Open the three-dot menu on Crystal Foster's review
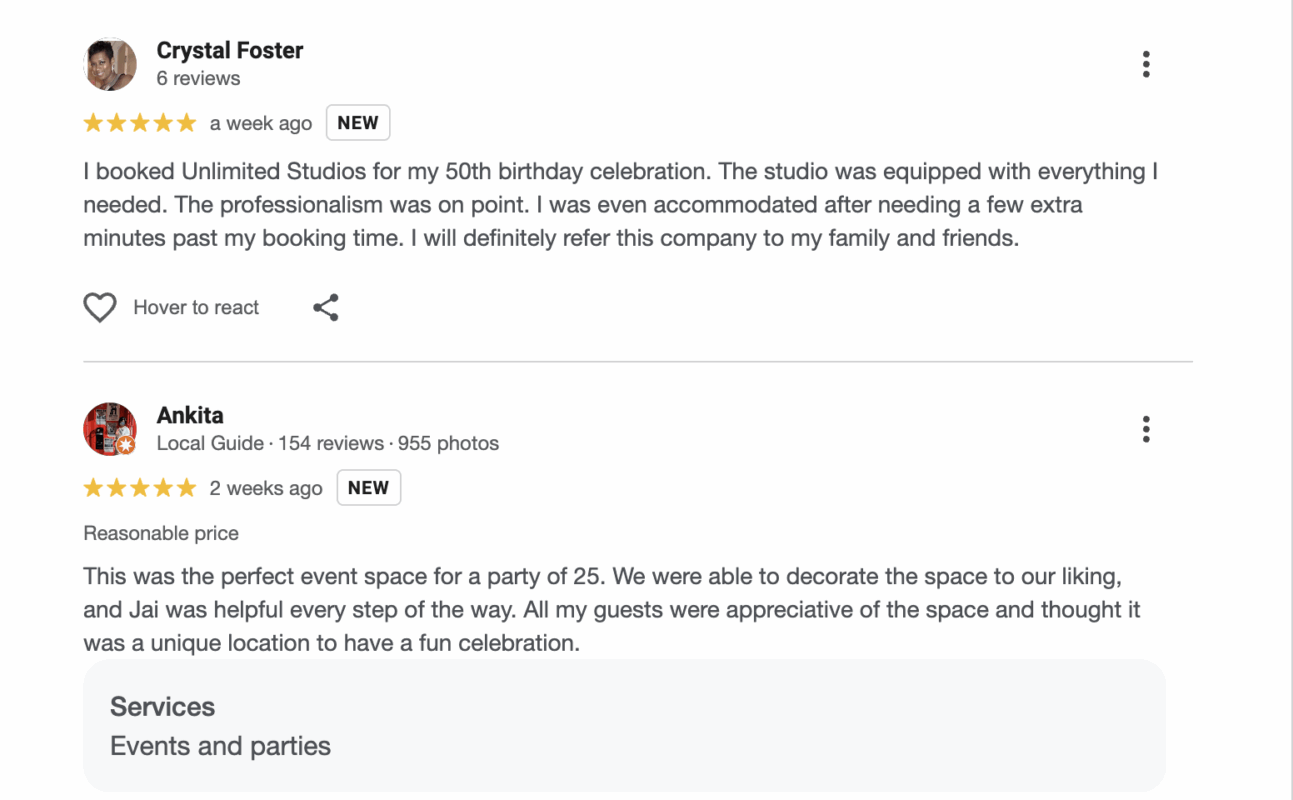Image resolution: width=1293 pixels, height=800 pixels. click(x=1146, y=63)
